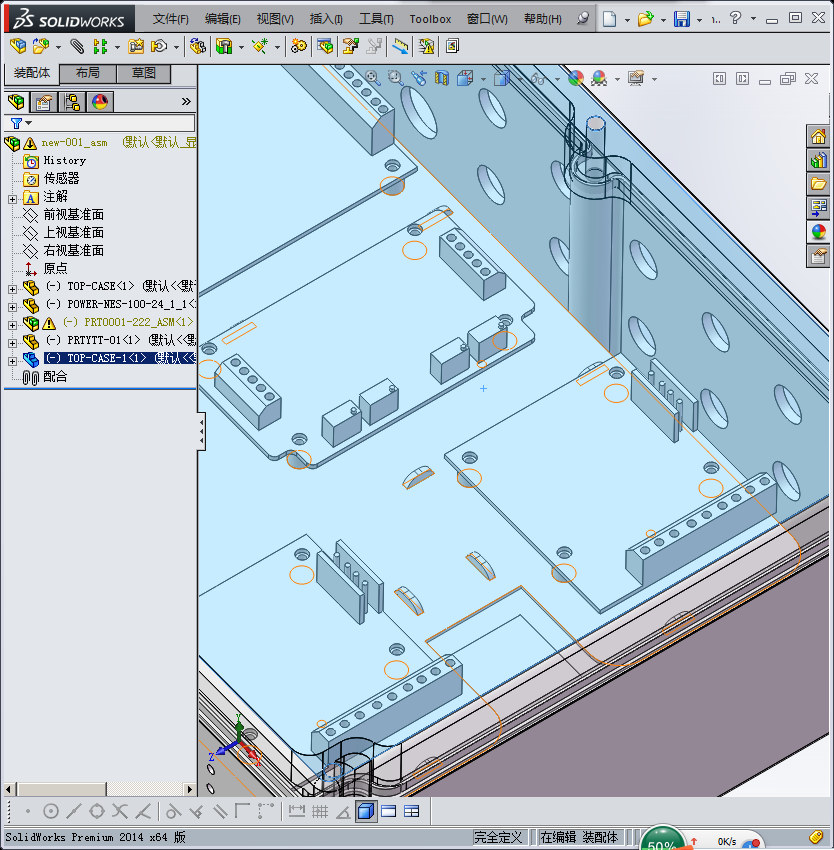Open the 文件(F) menu

pos(170,19)
